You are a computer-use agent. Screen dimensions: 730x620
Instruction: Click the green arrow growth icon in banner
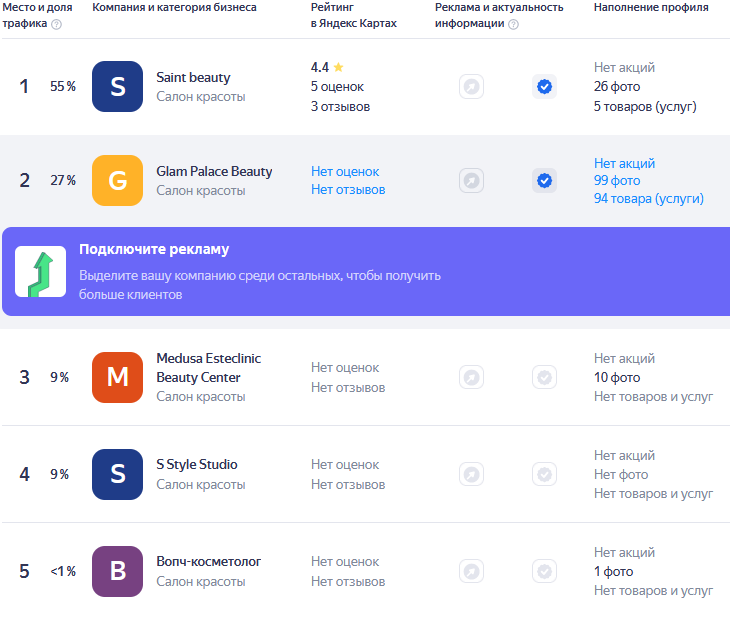click(x=41, y=271)
